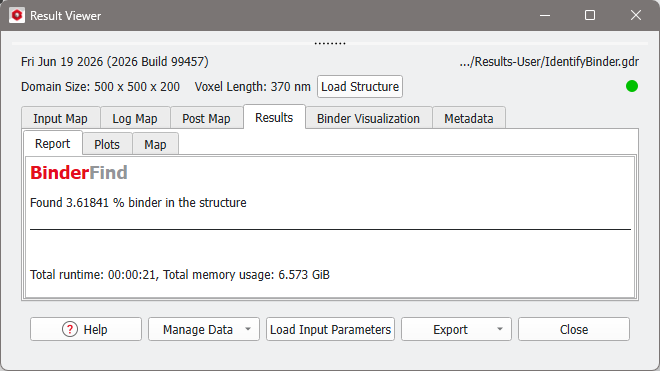The height and width of the screenshot is (371, 660).
Task: Click the Export button
Action: point(456,329)
